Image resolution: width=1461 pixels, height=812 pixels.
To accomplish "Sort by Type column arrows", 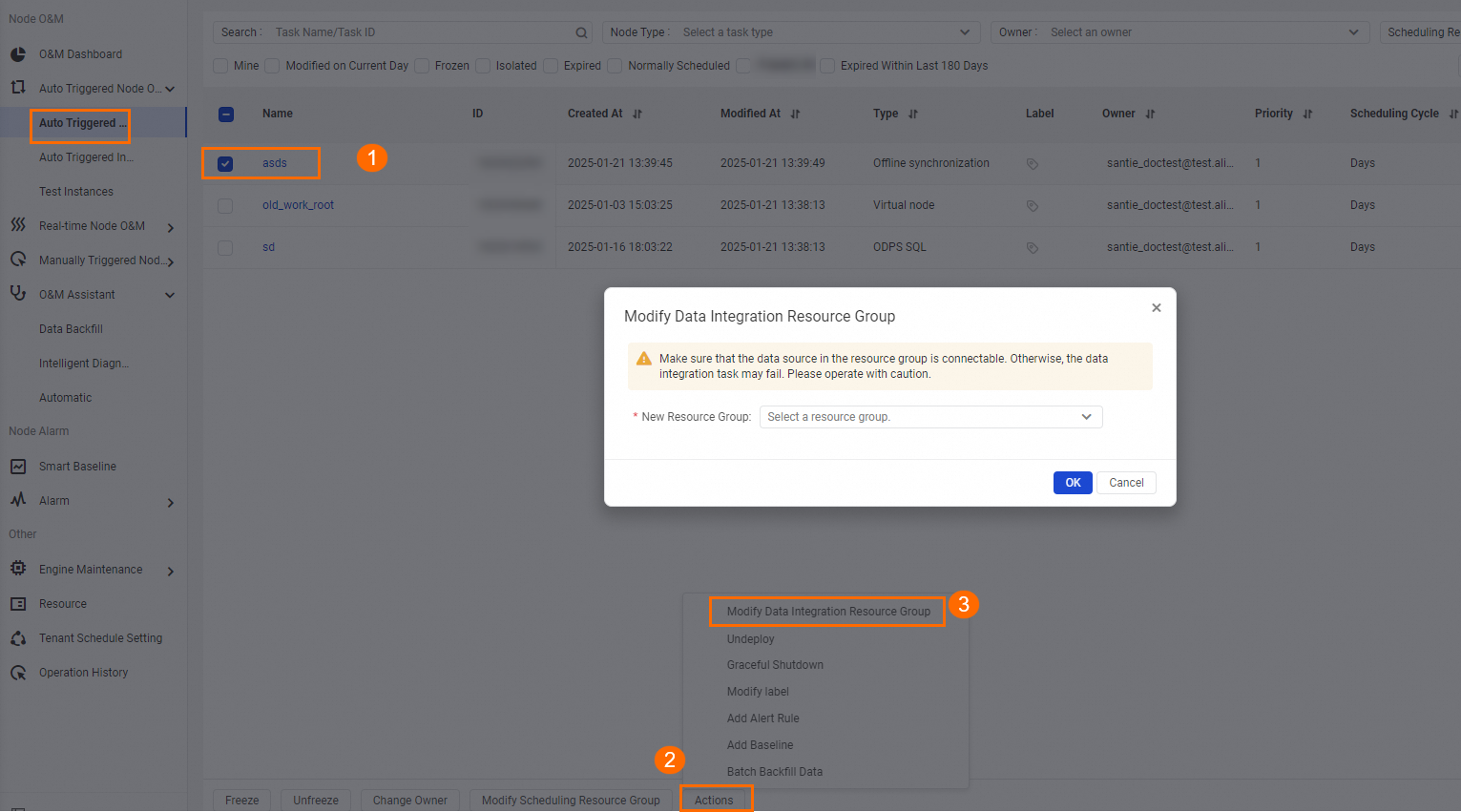I will point(913,114).
